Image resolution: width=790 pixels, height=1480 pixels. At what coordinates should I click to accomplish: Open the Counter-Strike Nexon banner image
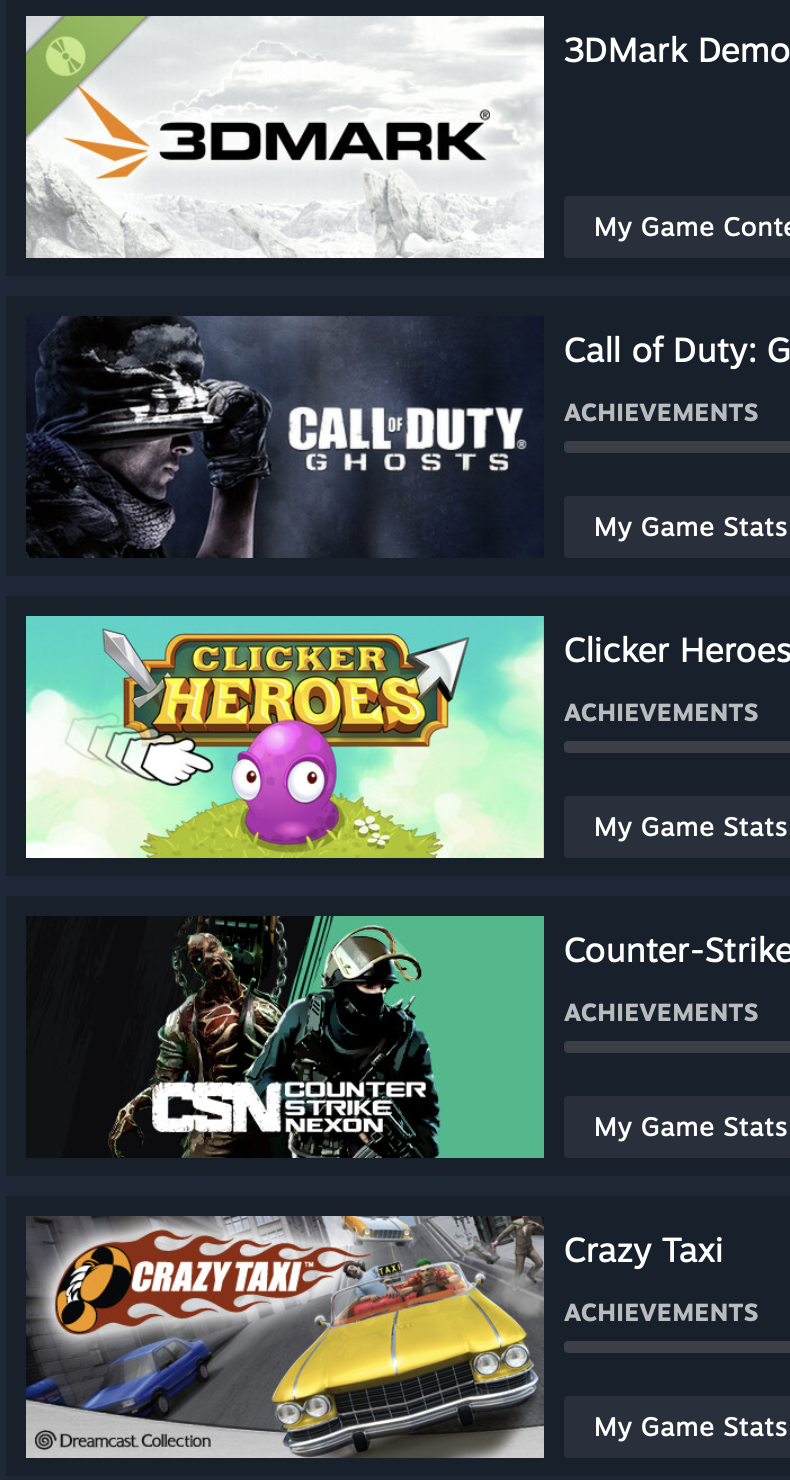coord(285,1037)
